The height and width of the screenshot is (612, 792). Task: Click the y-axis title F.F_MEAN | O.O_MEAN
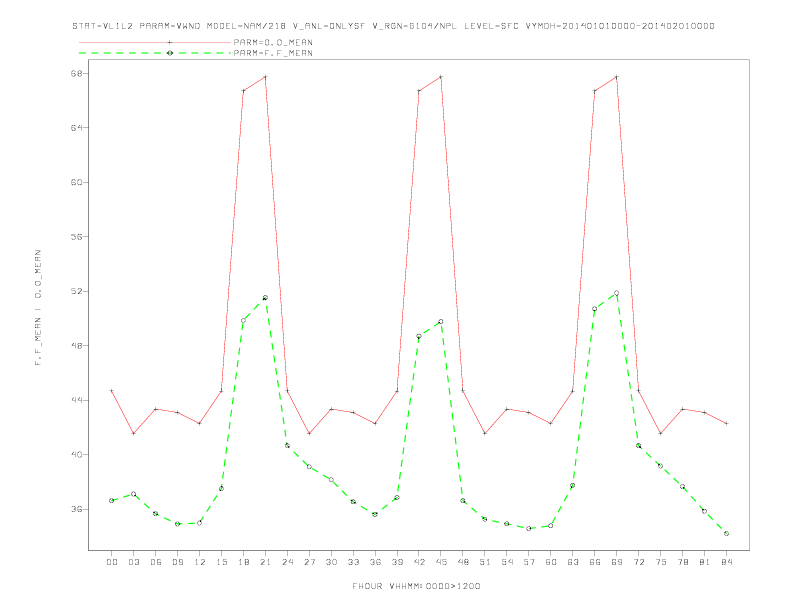[38, 308]
